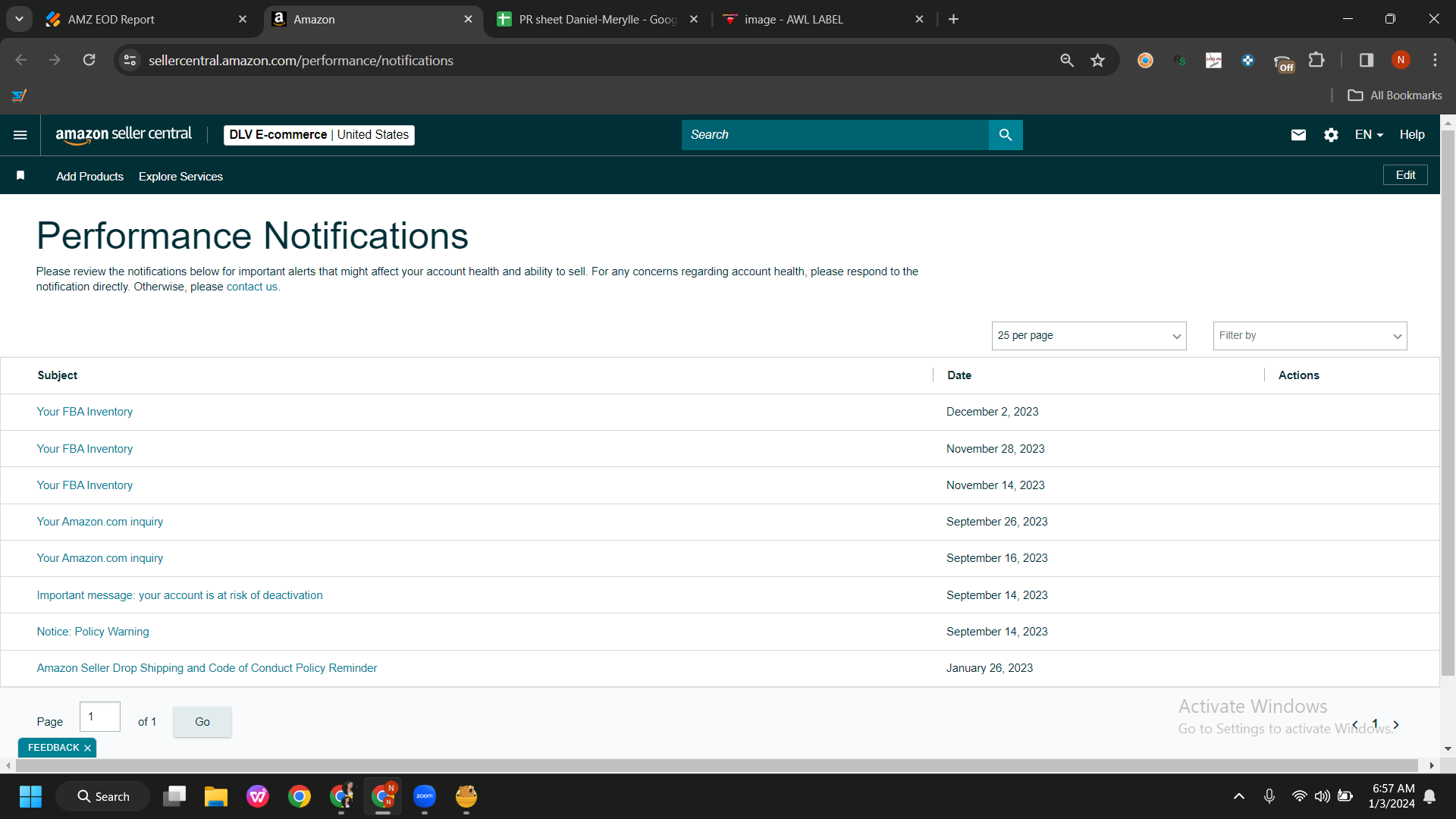Open Your FBA Inventory from November 14, 2023
1456x819 pixels.
(85, 485)
